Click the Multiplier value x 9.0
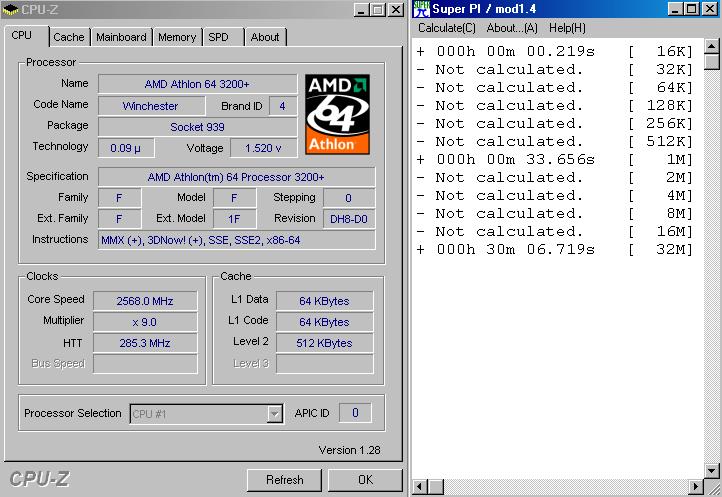The height and width of the screenshot is (497, 722). 145,322
